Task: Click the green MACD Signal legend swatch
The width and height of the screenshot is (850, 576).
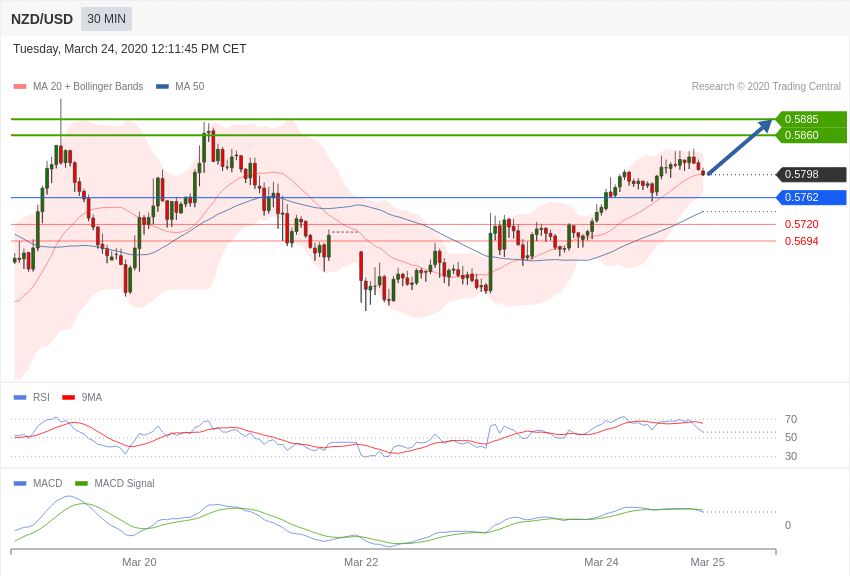Action: point(81,483)
